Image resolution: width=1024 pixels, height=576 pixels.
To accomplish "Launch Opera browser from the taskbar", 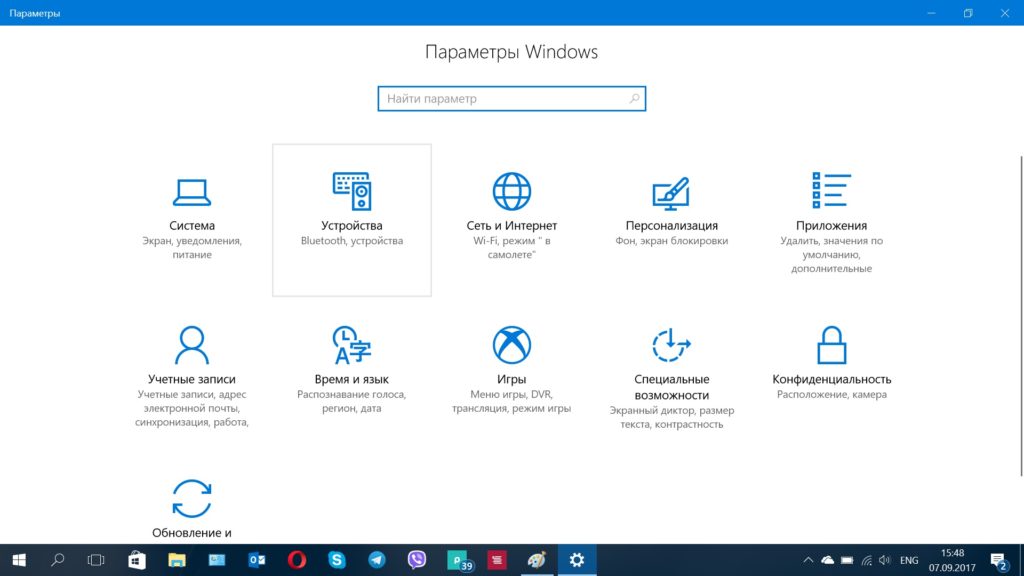I will tap(297, 560).
